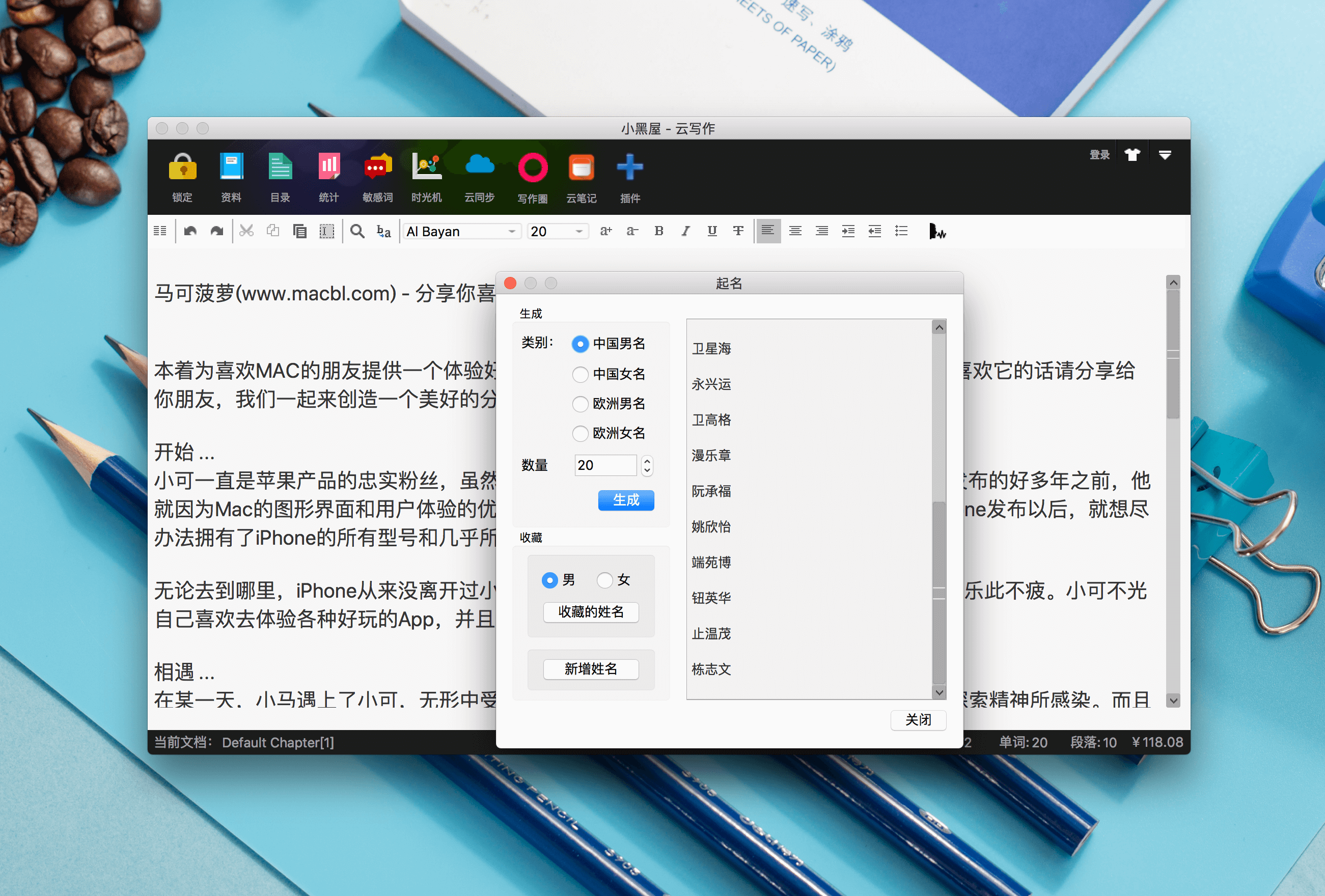Click the 新增姓名 button
This screenshot has width=1325, height=896.
[591, 669]
